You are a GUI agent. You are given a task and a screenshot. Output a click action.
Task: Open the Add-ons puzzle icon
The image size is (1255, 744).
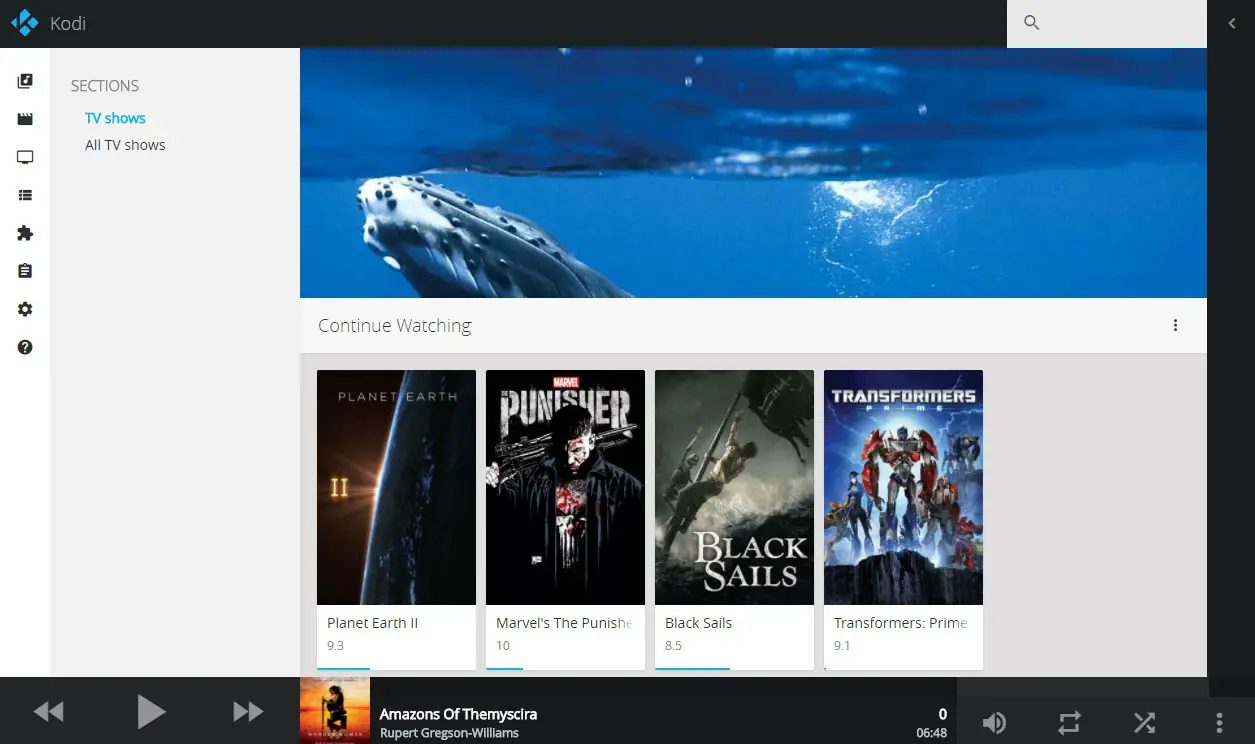coord(25,233)
